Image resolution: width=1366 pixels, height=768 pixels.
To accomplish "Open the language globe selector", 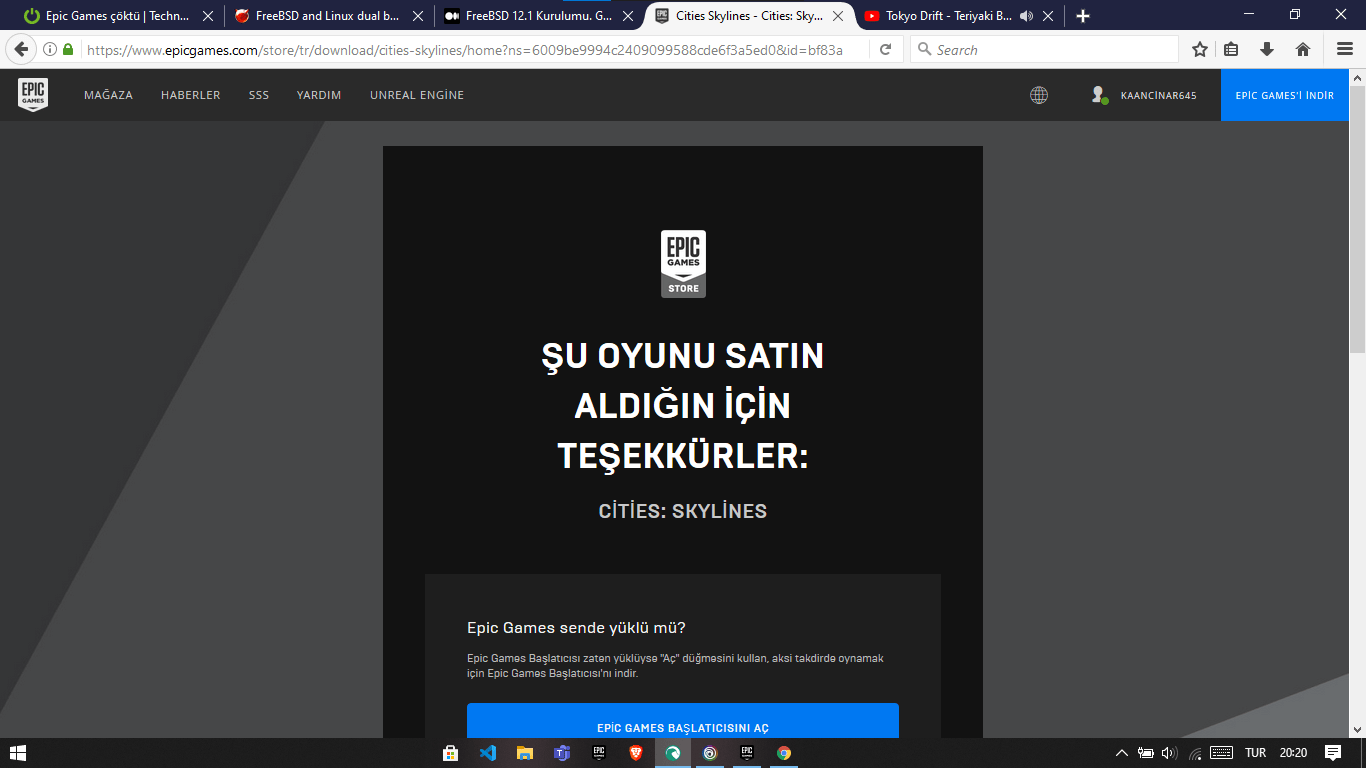I will pos(1039,95).
